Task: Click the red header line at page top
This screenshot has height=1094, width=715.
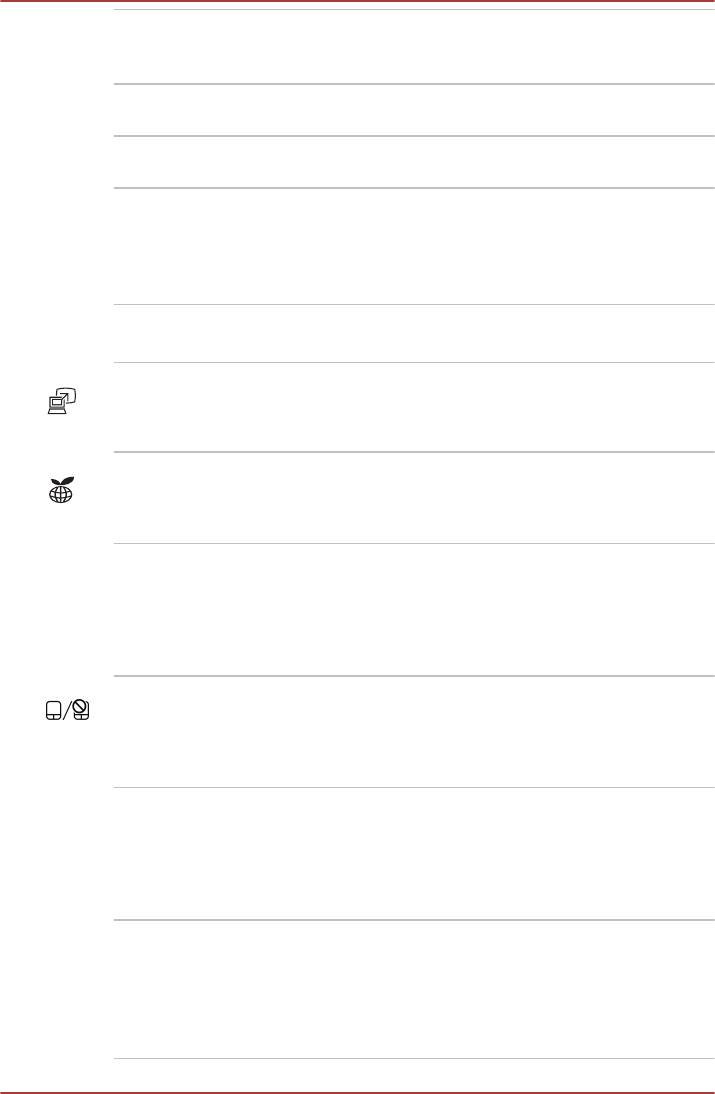Action: click(x=357, y=2)
